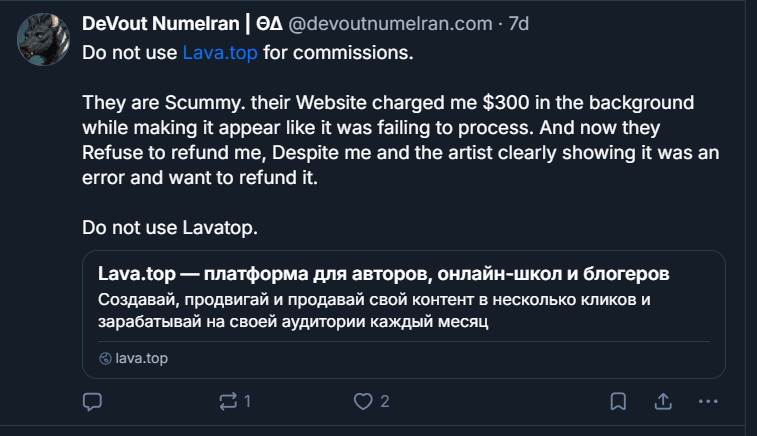Follow the blue Lava.top inline link
Viewport: 757px width, 436px height.
tap(220, 52)
